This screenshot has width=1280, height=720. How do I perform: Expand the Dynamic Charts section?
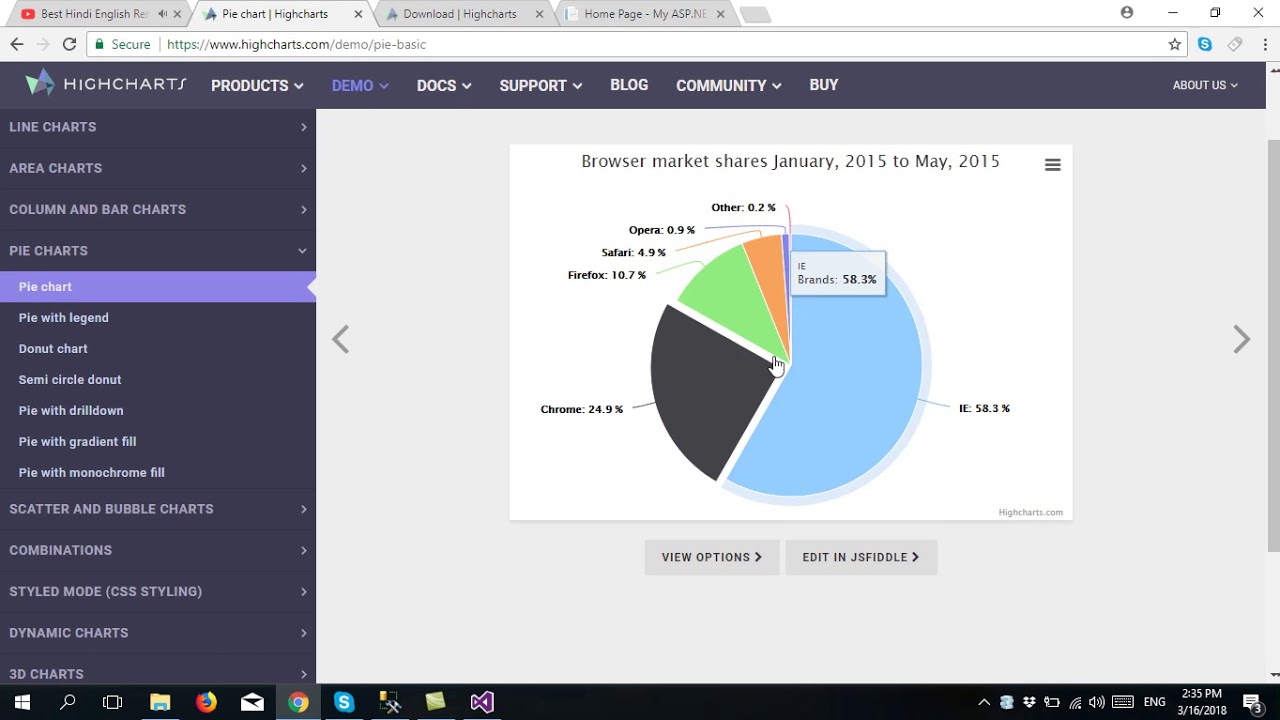[158, 633]
